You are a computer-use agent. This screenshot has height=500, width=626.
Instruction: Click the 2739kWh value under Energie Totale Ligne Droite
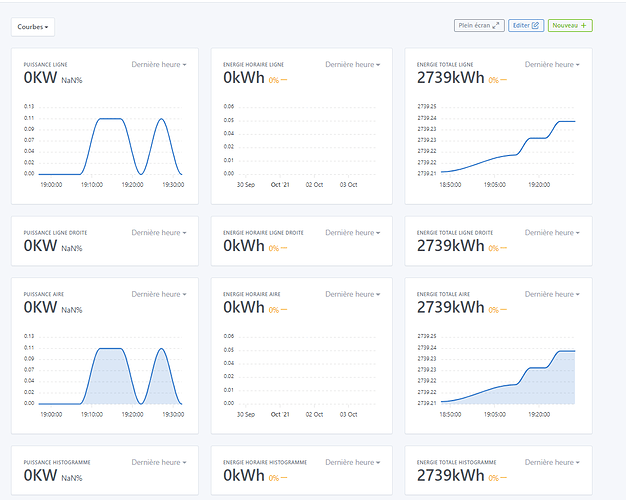450,246
